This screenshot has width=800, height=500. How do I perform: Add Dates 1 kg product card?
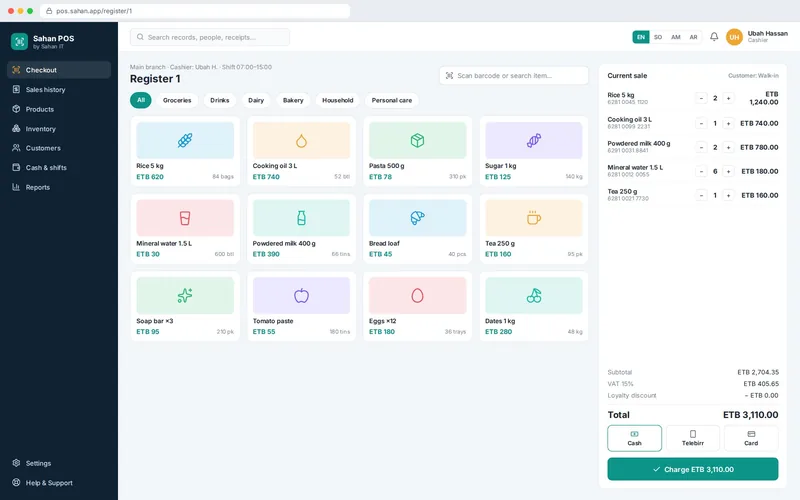tap(534, 306)
